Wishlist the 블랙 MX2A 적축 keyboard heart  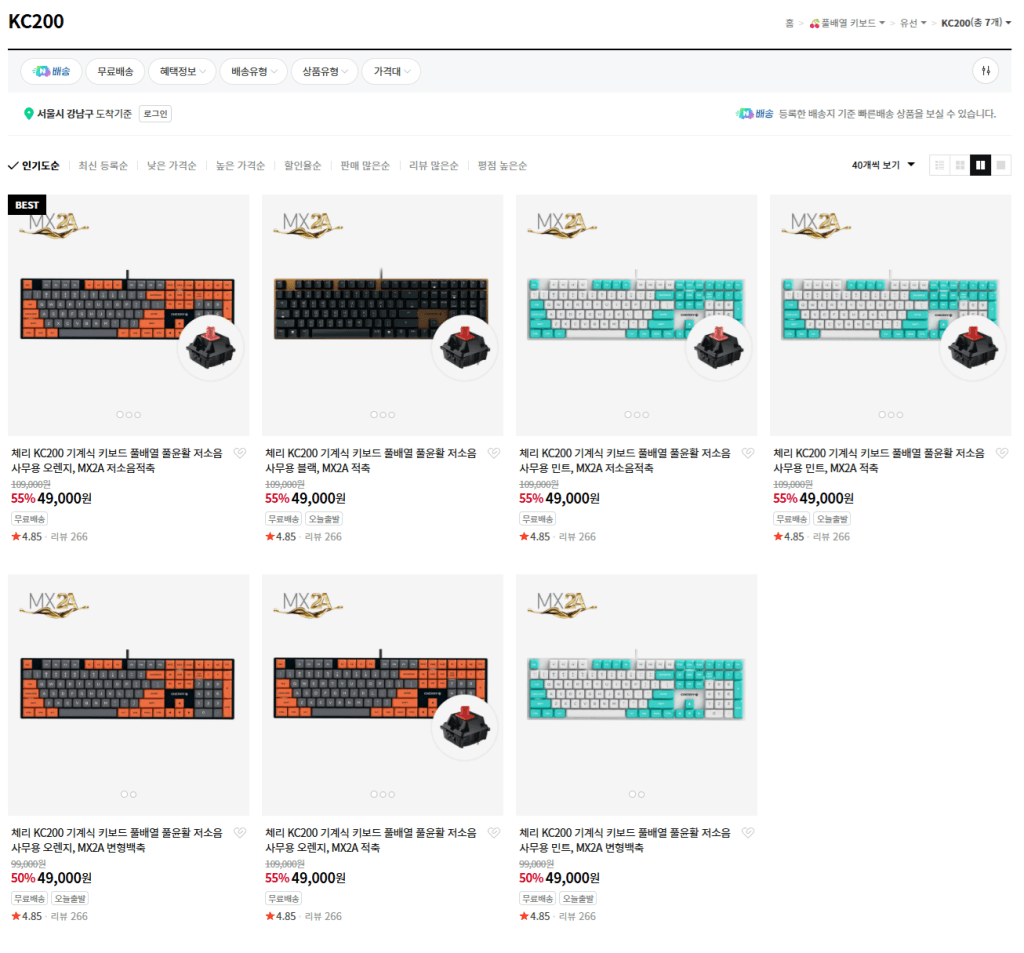(x=494, y=453)
